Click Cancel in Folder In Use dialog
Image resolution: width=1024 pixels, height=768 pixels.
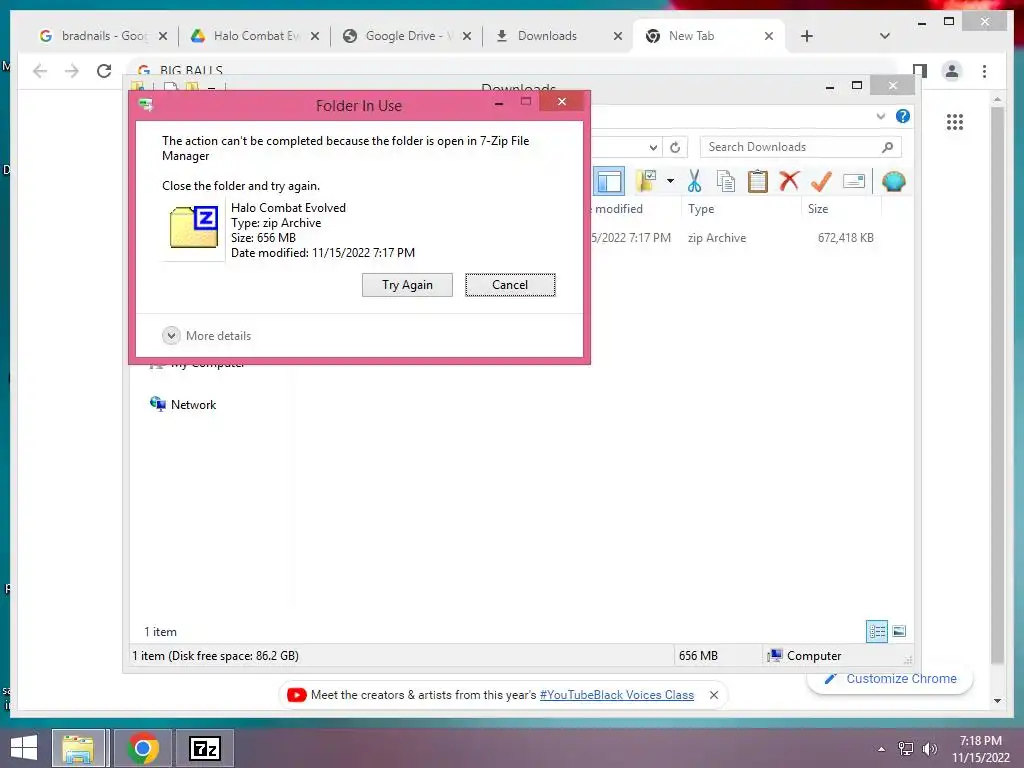tap(510, 285)
